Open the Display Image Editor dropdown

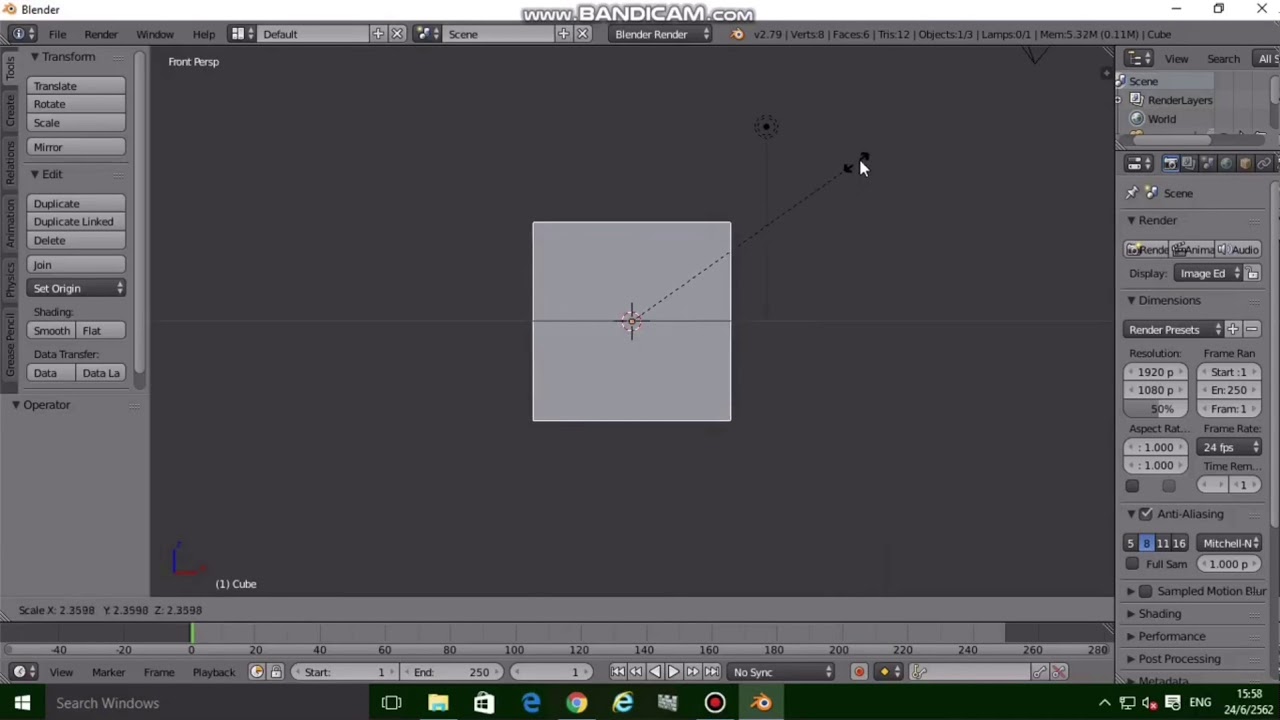point(1209,274)
